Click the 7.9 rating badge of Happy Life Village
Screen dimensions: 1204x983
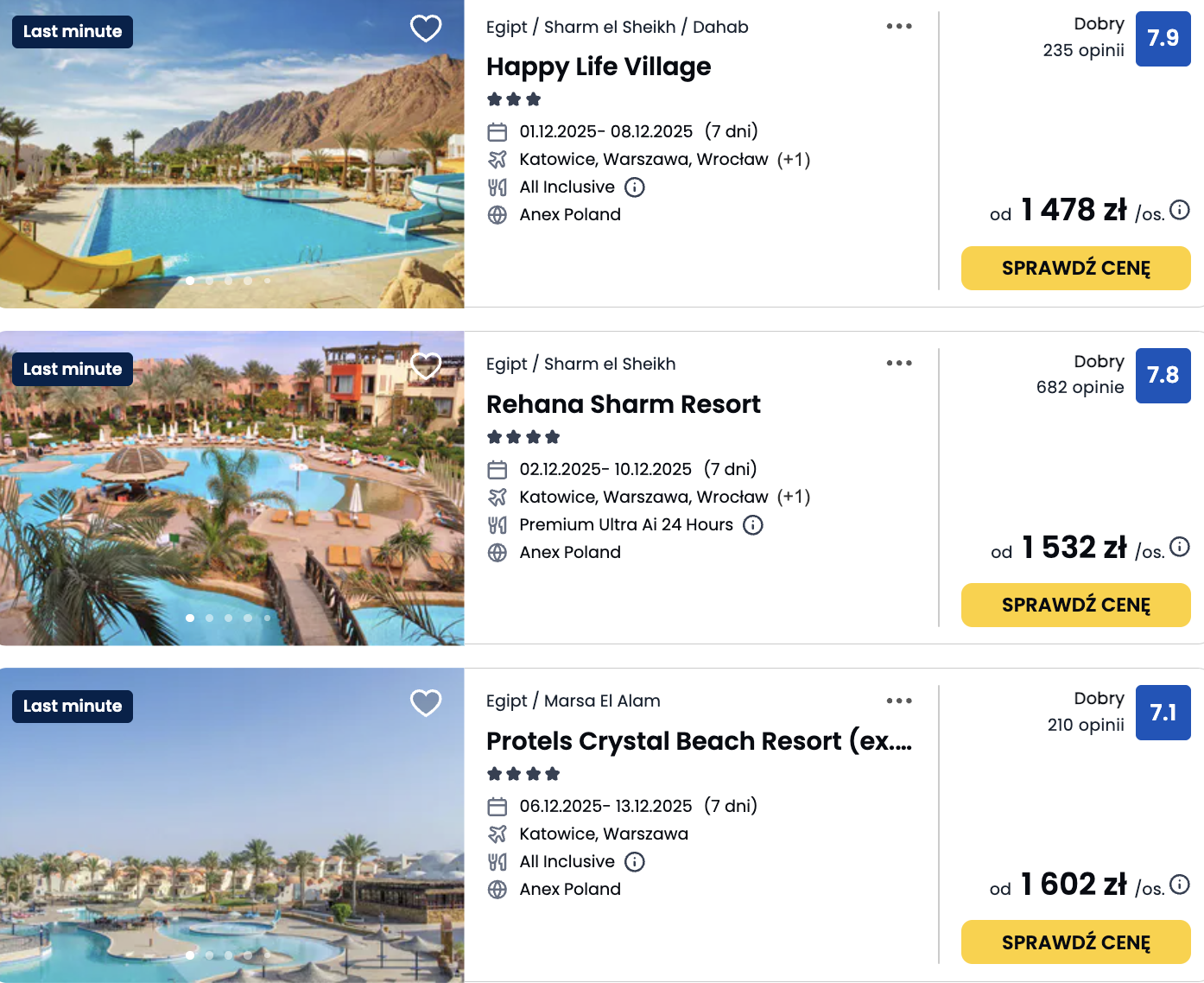(1163, 38)
